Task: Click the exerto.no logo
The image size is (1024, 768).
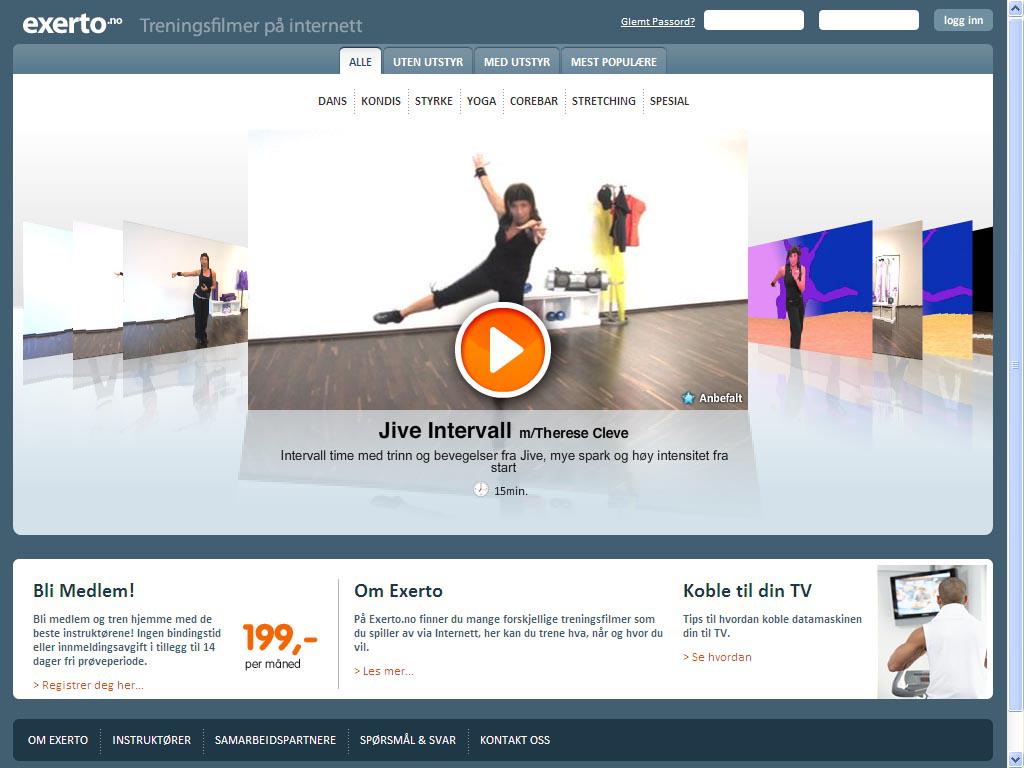Action: pyautogui.click(x=72, y=23)
